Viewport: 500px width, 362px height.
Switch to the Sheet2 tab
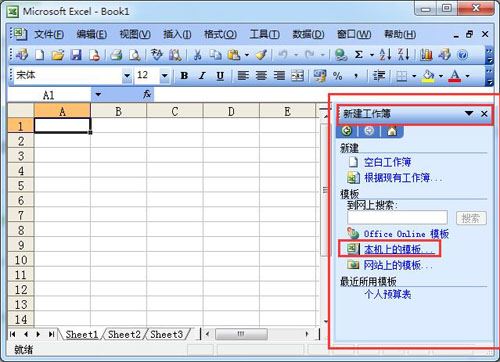click(x=124, y=334)
